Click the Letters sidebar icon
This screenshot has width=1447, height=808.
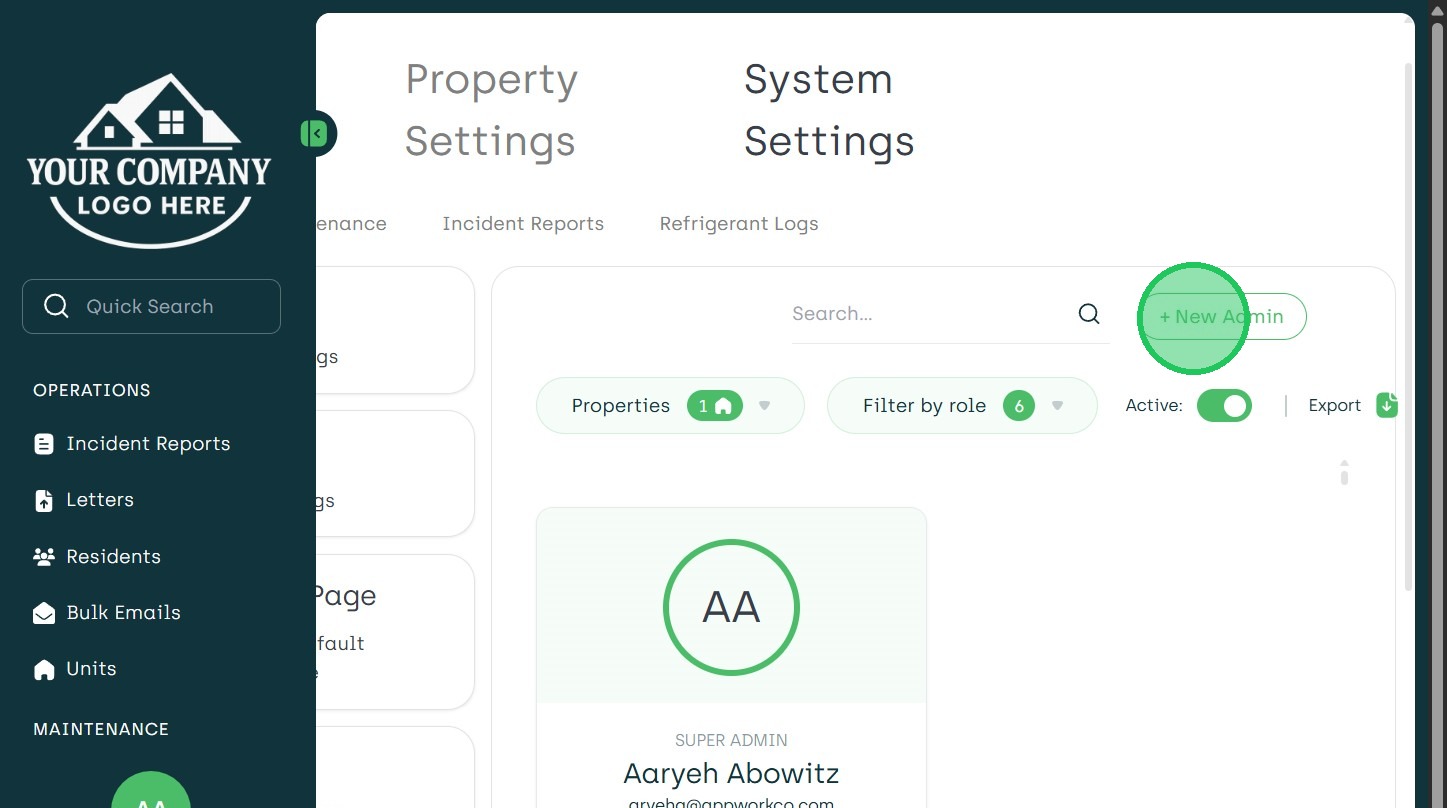44,501
